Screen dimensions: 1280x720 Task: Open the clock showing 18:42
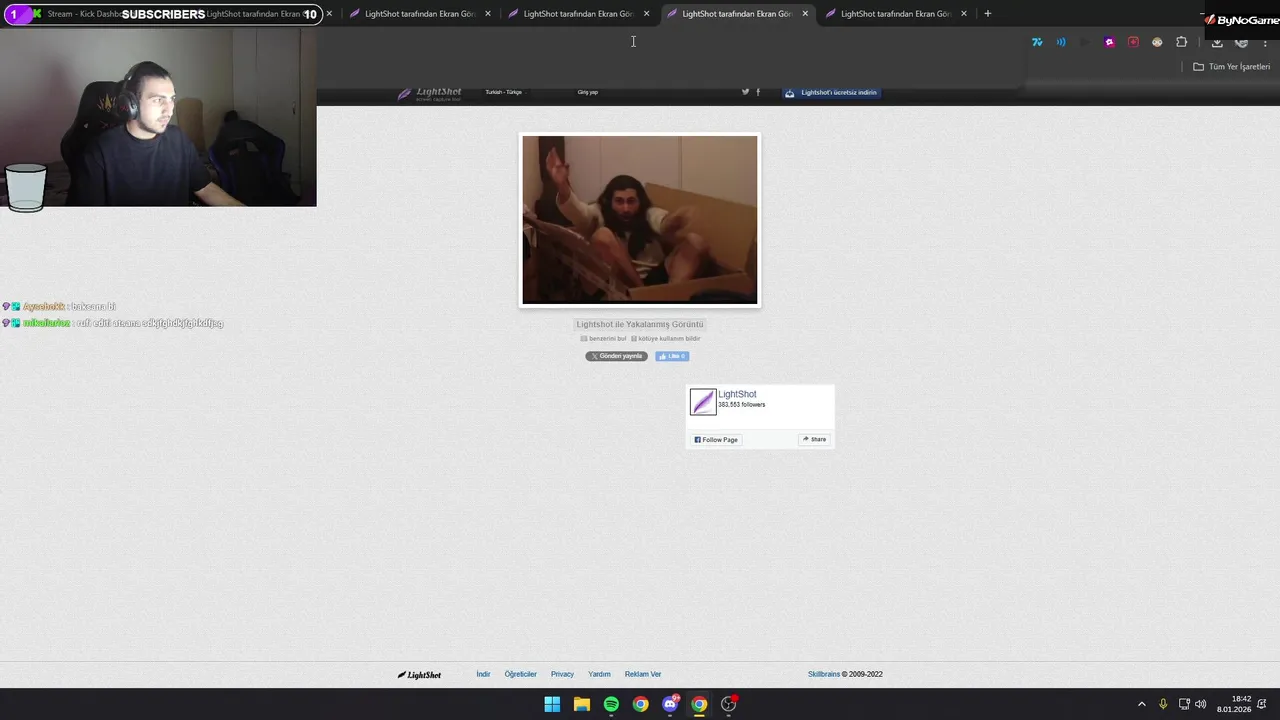pyautogui.click(x=1234, y=704)
